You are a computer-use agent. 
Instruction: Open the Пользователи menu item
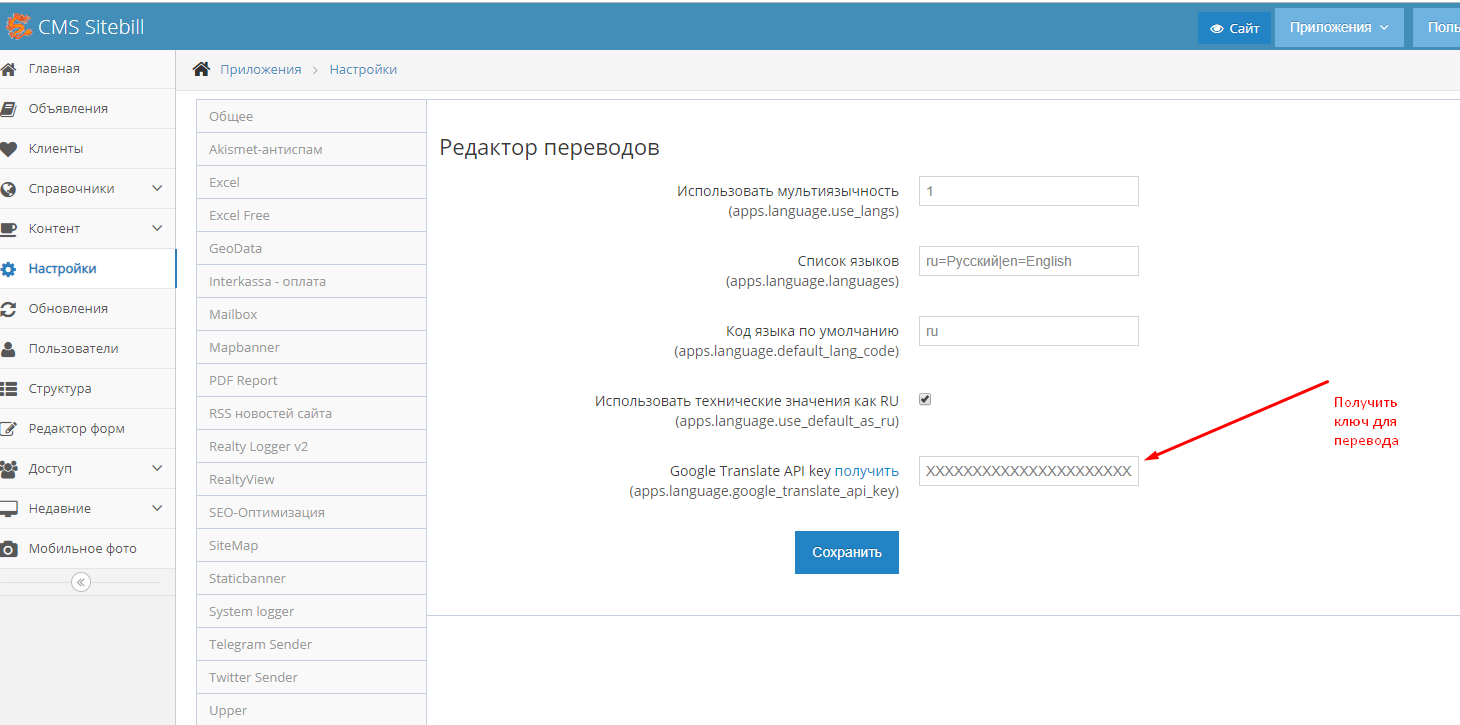[x=87, y=349]
